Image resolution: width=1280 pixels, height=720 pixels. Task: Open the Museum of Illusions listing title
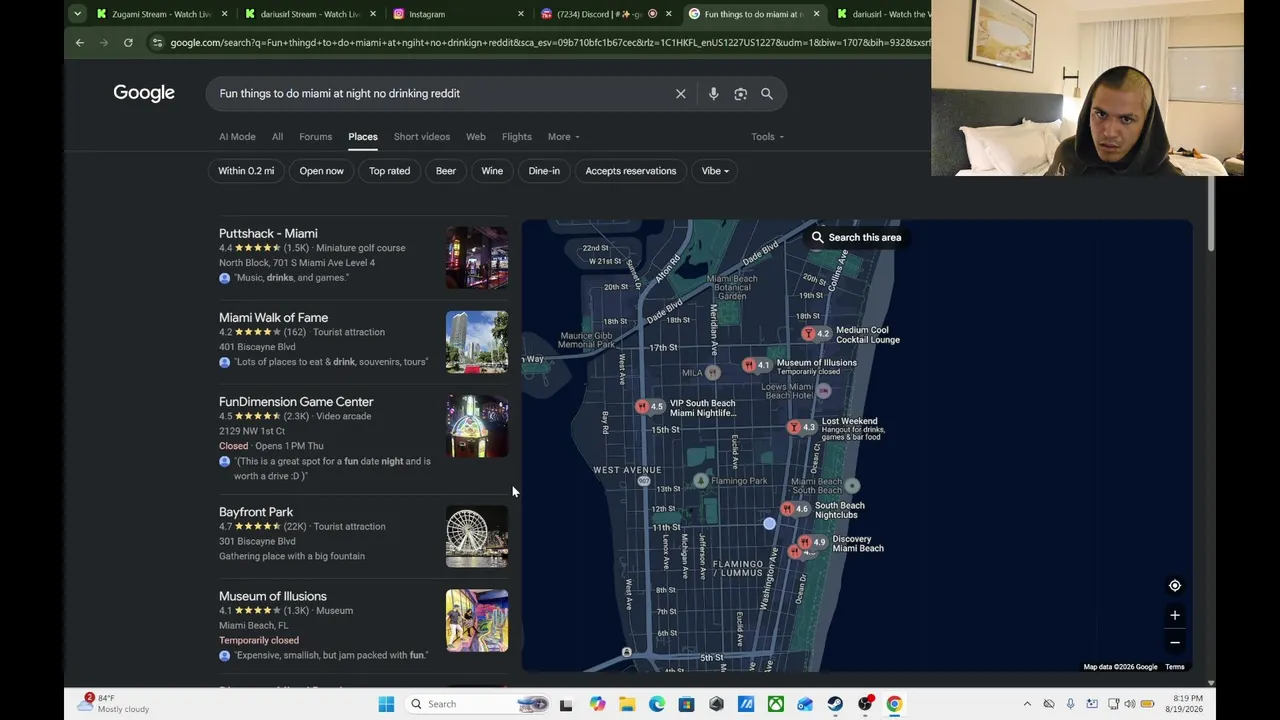click(273, 596)
